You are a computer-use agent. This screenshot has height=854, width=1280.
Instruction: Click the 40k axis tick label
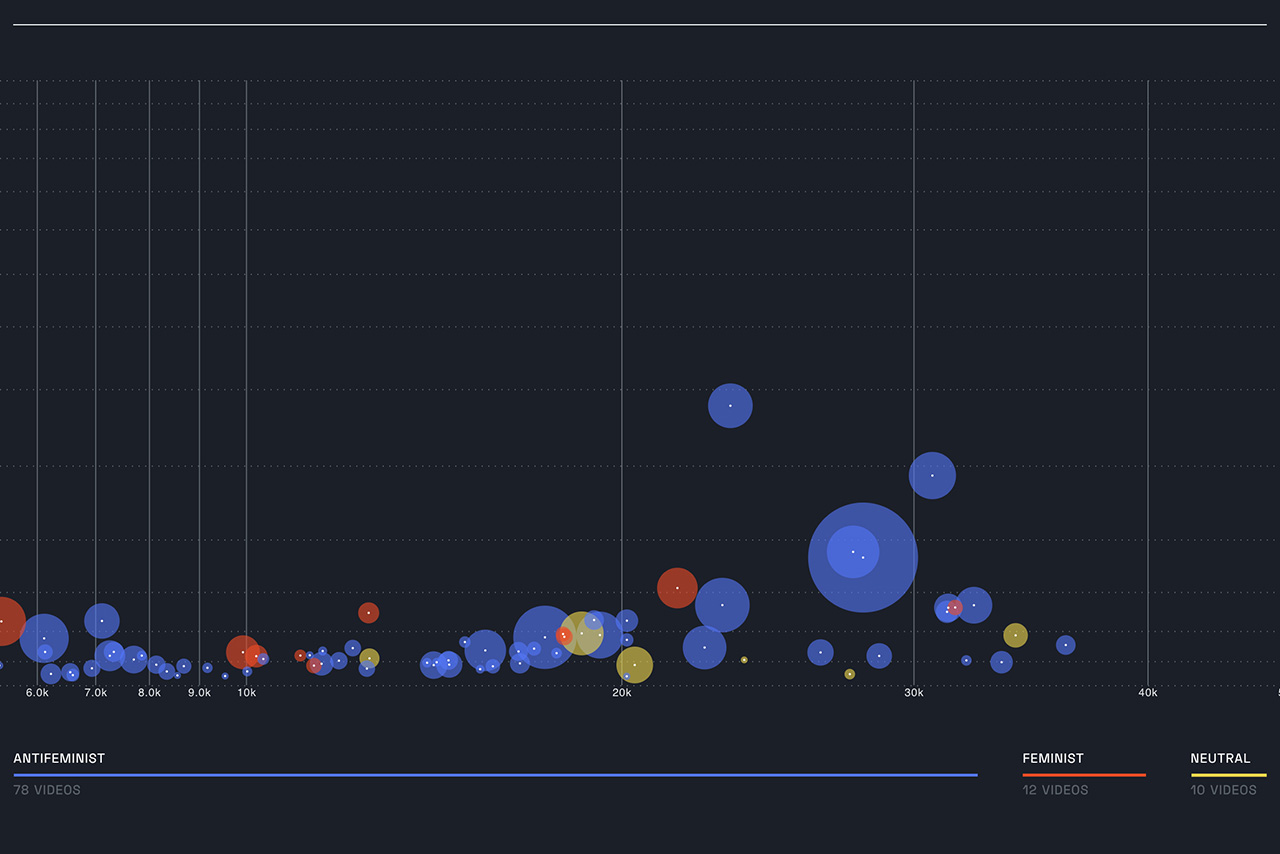click(1147, 693)
